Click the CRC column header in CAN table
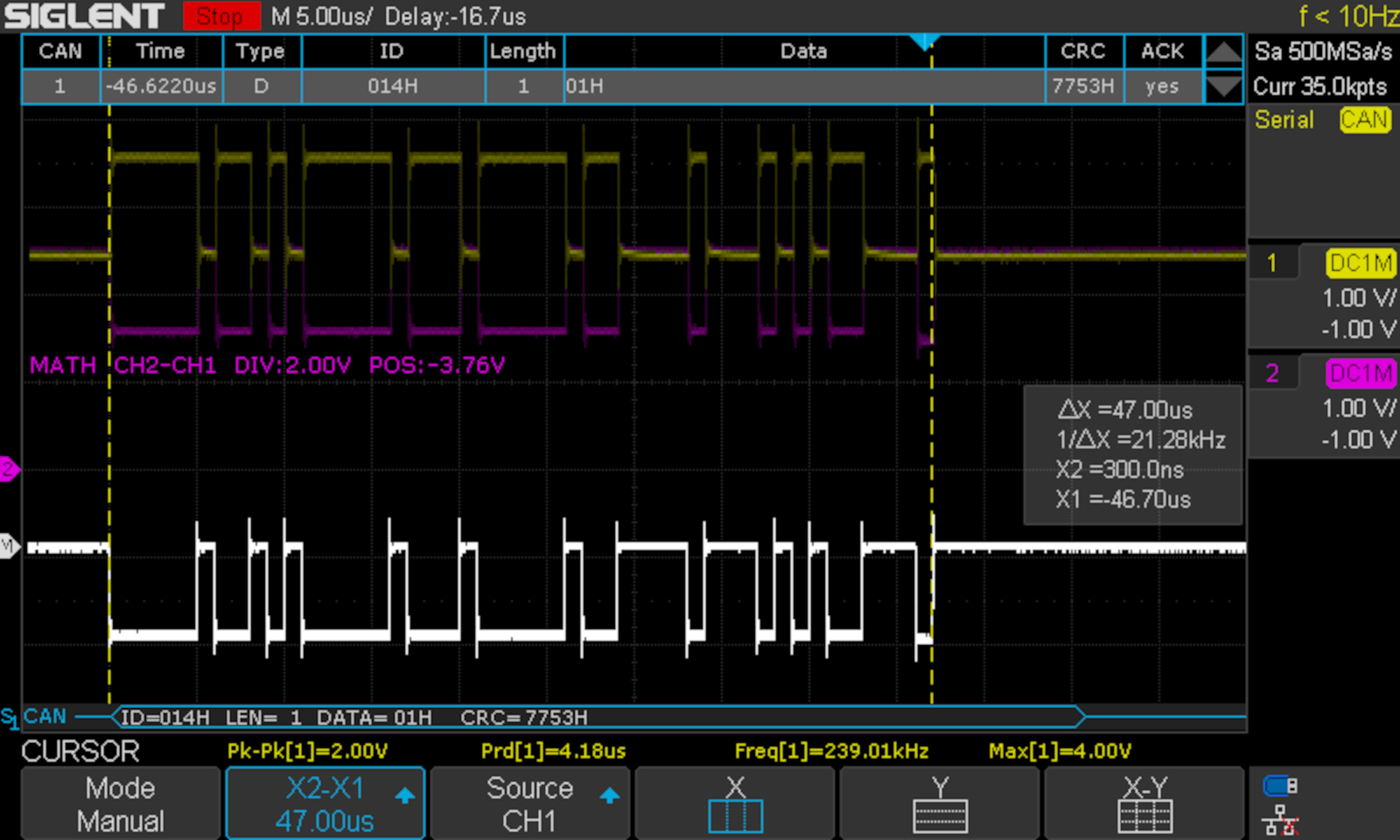This screenshot has width=1400, height=840. coord(1083,52)
